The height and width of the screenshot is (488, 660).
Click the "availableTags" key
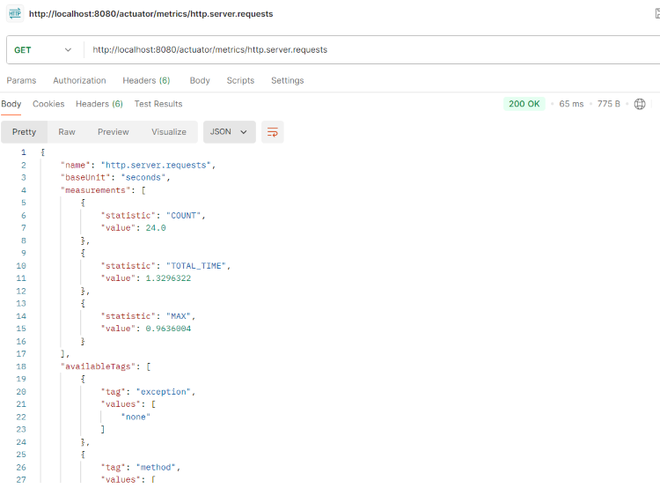[98, 366]
